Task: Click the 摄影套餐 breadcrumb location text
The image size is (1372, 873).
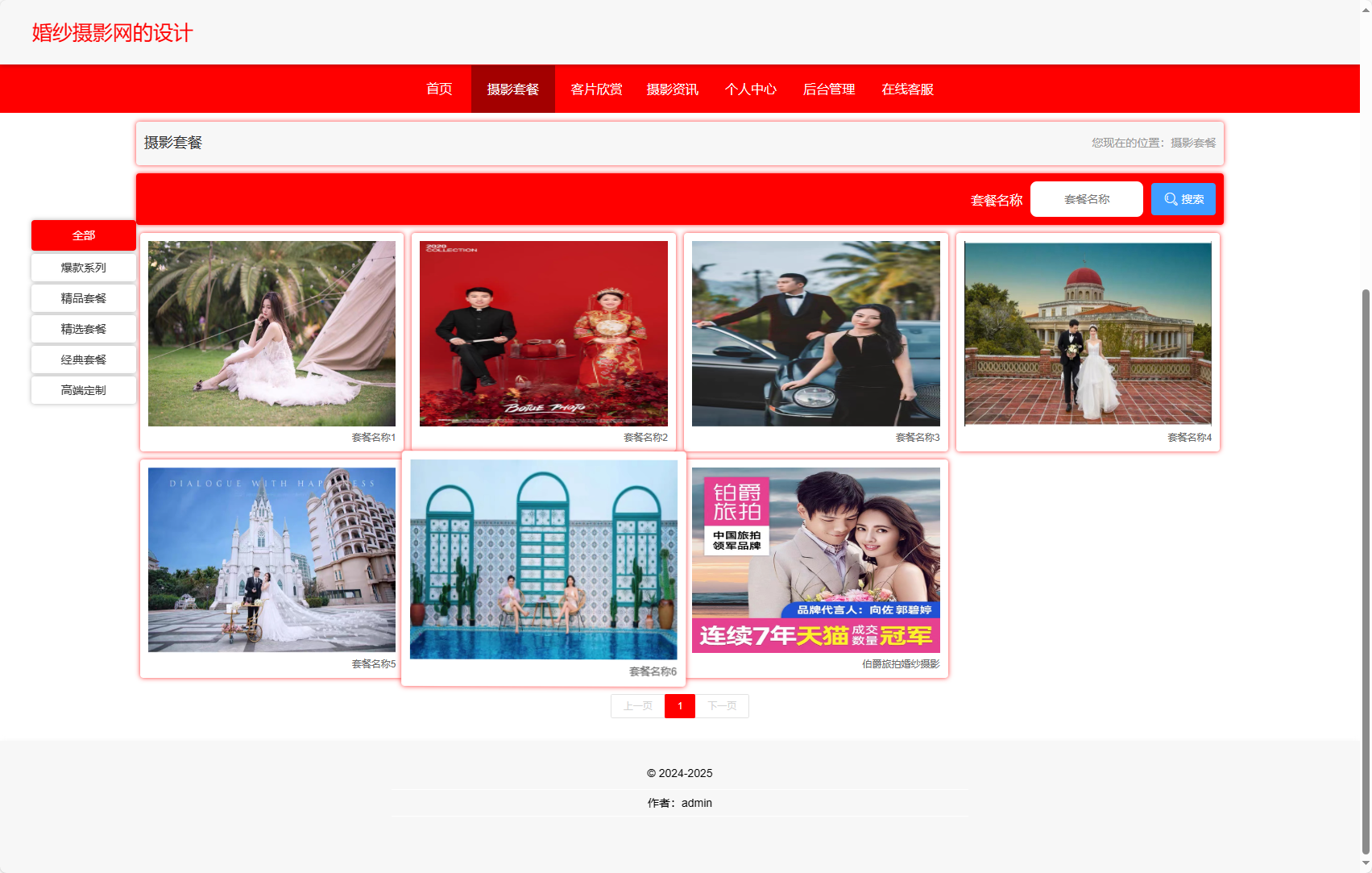Action: (1193, 143)
